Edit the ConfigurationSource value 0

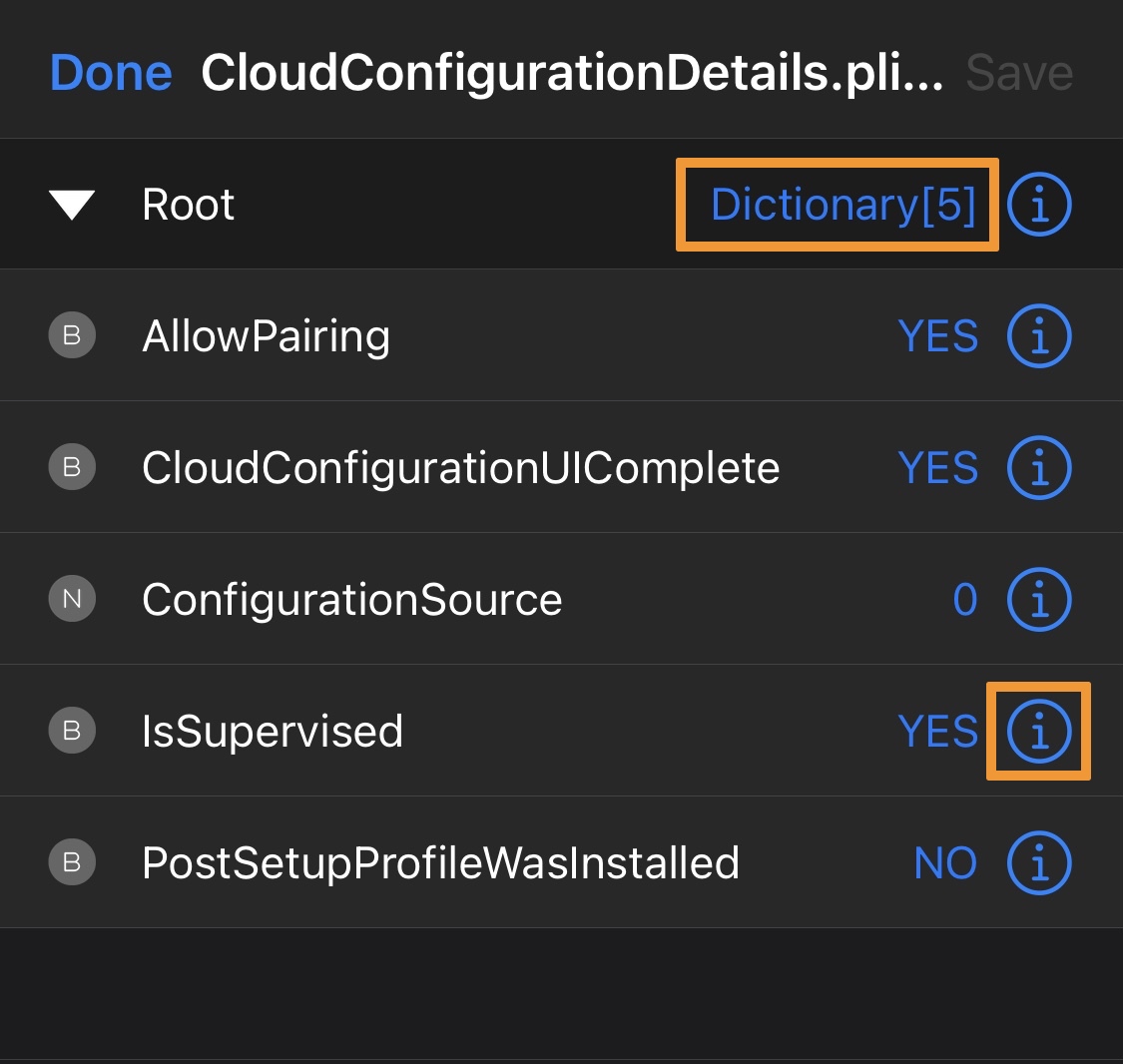pos(965,599)
